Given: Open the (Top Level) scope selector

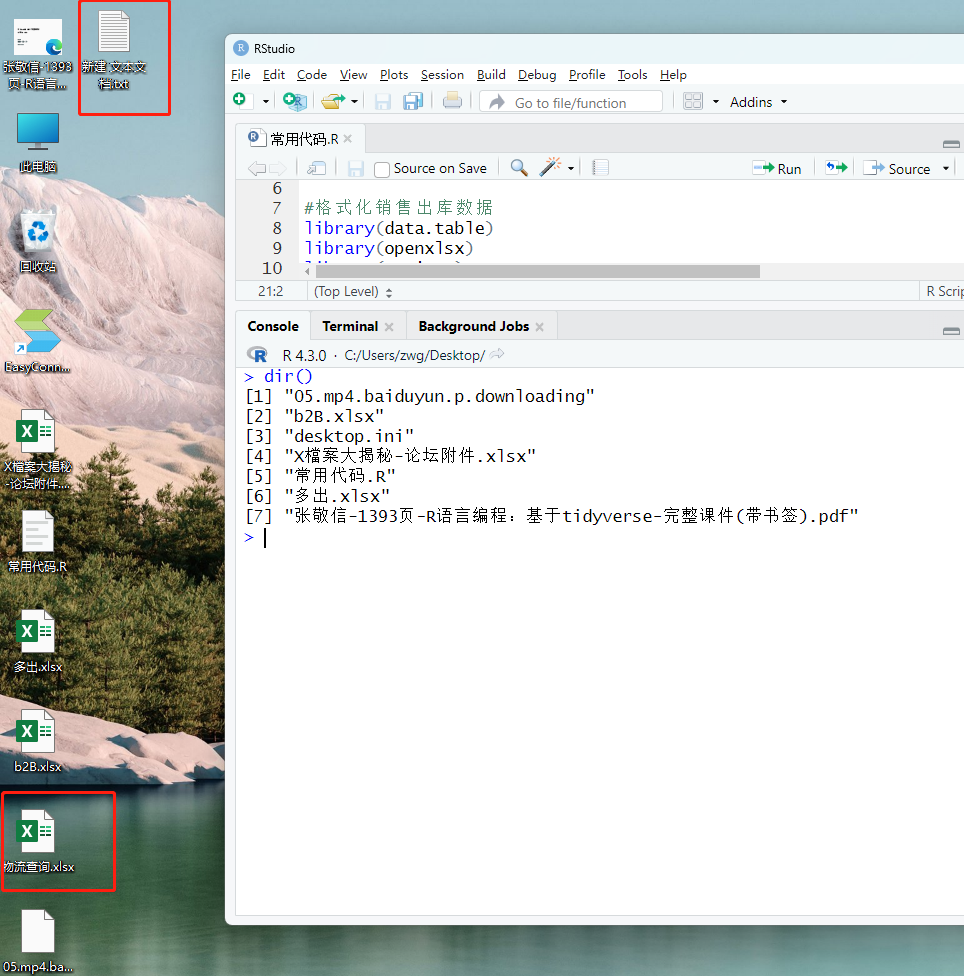Looking at the screenshot, I should click(x=353, y=291).
